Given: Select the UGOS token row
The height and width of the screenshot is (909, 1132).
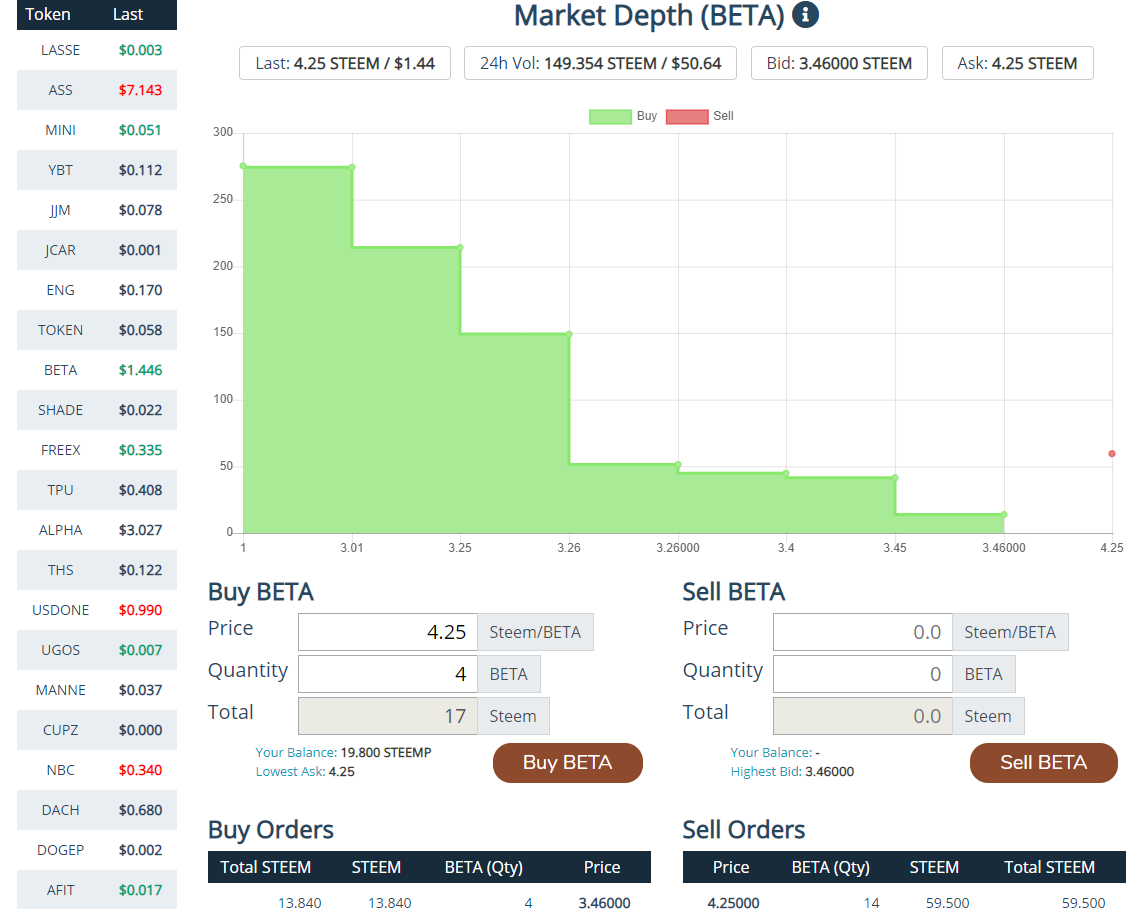Looking at the screenshot, I should [x=97, y=650].
